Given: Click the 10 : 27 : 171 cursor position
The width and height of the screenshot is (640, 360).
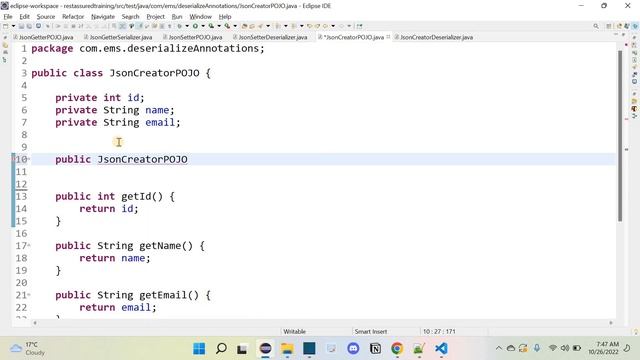Looking at the screenshot, I should (439, 331).
